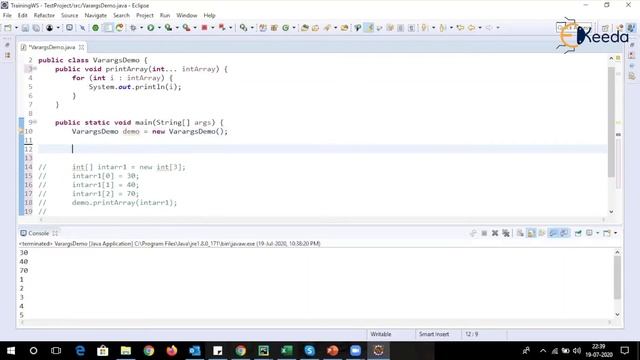Click the Coverage run icon in toolbar
This screenshot has width=640, height=360.
168,28
